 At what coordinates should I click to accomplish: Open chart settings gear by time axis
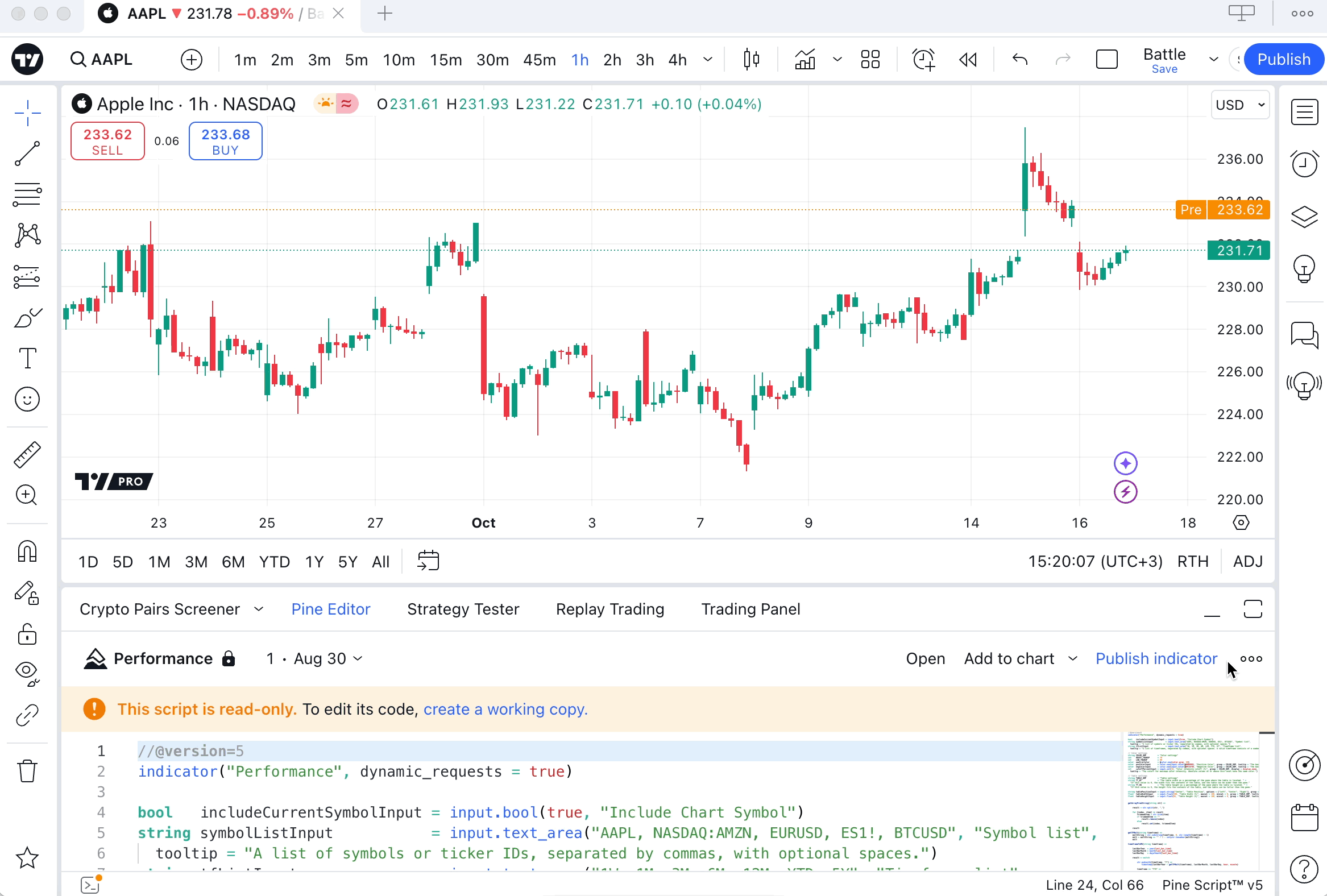pos(1241,523)
